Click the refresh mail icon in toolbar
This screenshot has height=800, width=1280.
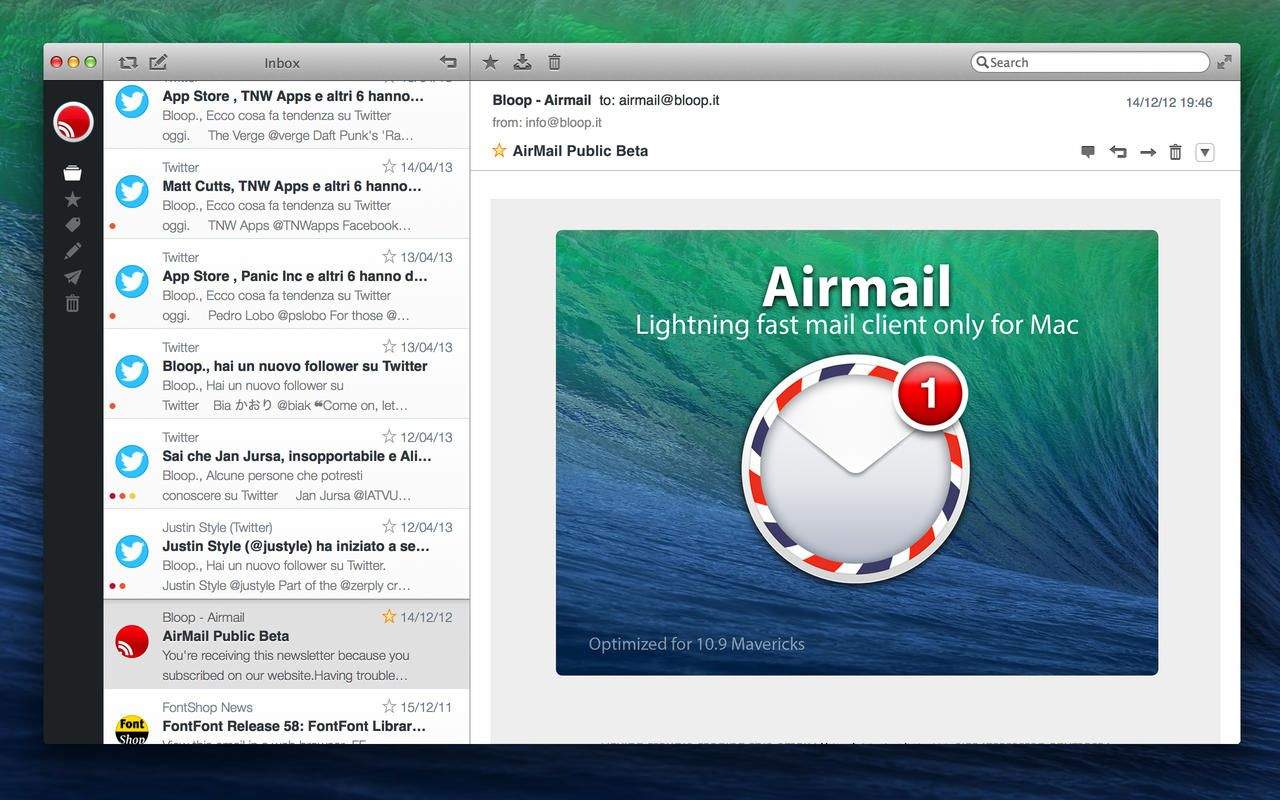pos(127,62)
